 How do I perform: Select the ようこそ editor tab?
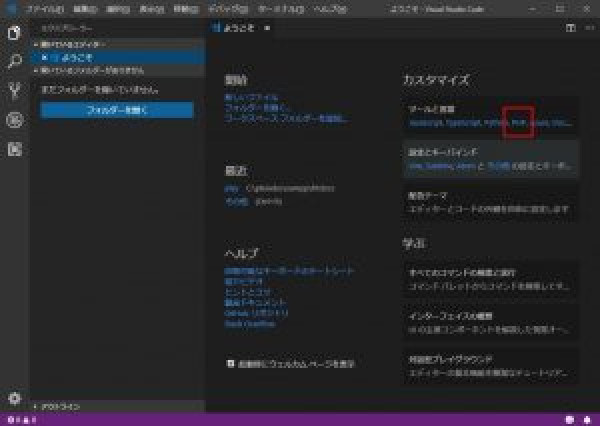coord(241,28)
